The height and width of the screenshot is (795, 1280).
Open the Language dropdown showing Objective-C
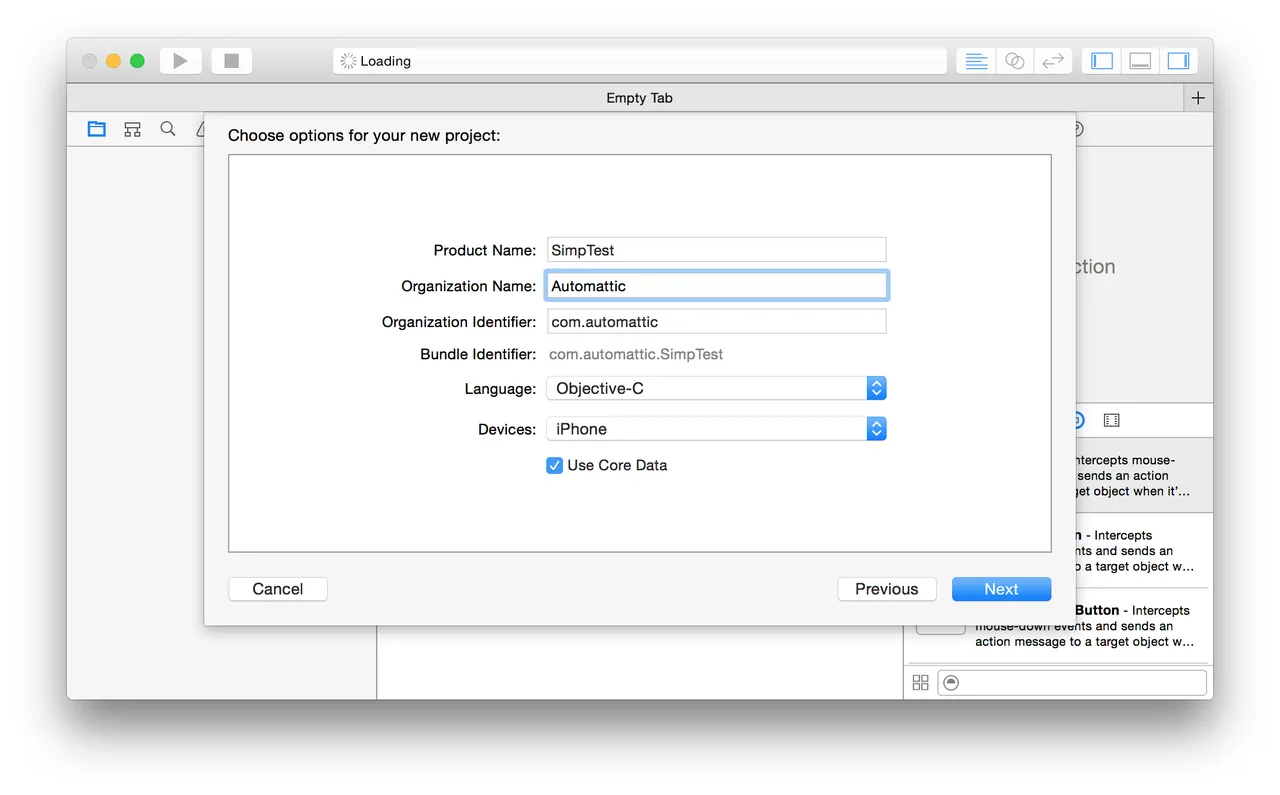click(716, 388)
